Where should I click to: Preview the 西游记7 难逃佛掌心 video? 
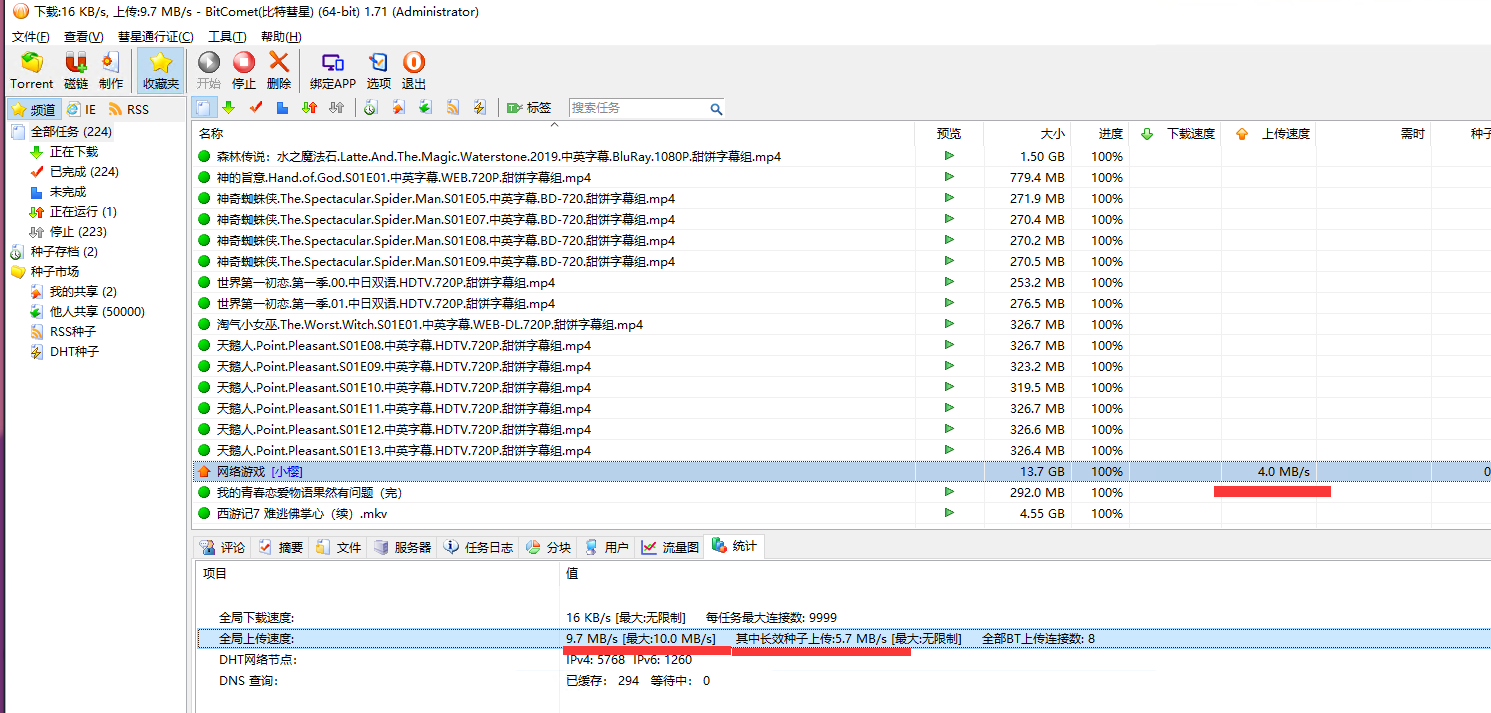coord(949,513)
